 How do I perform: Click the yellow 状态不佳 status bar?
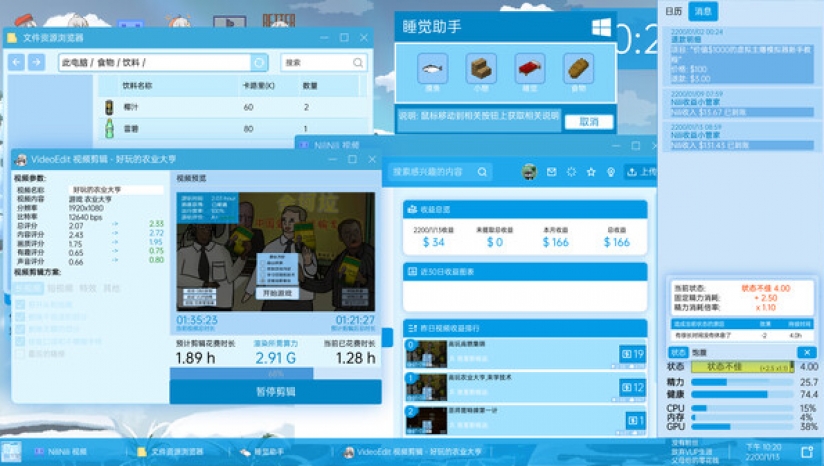click(x=741, y=367)
